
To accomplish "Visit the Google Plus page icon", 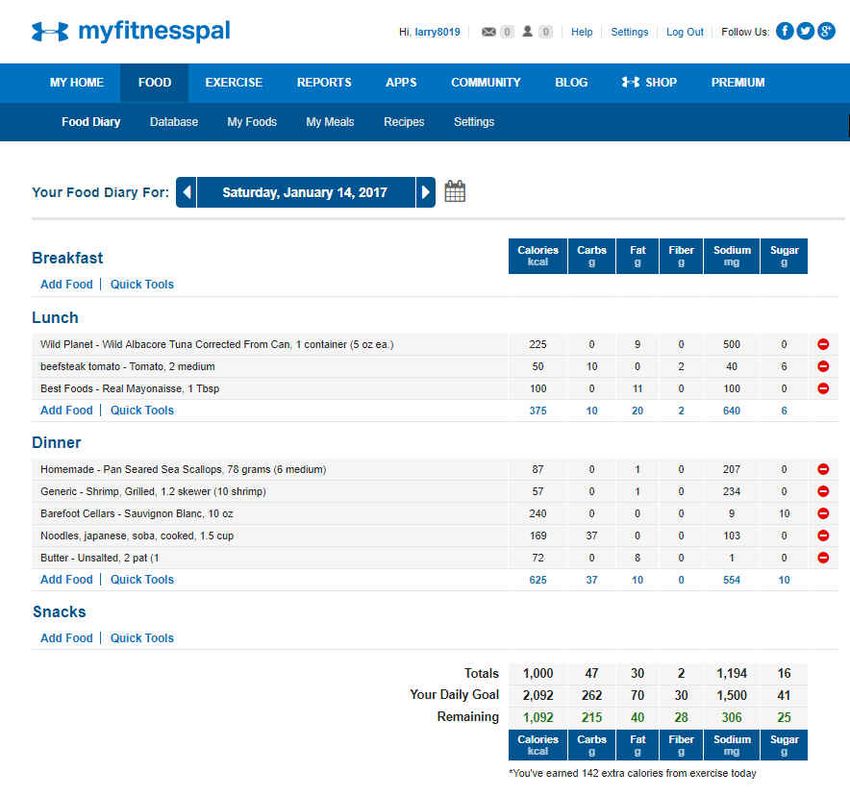I will (826, 31).
